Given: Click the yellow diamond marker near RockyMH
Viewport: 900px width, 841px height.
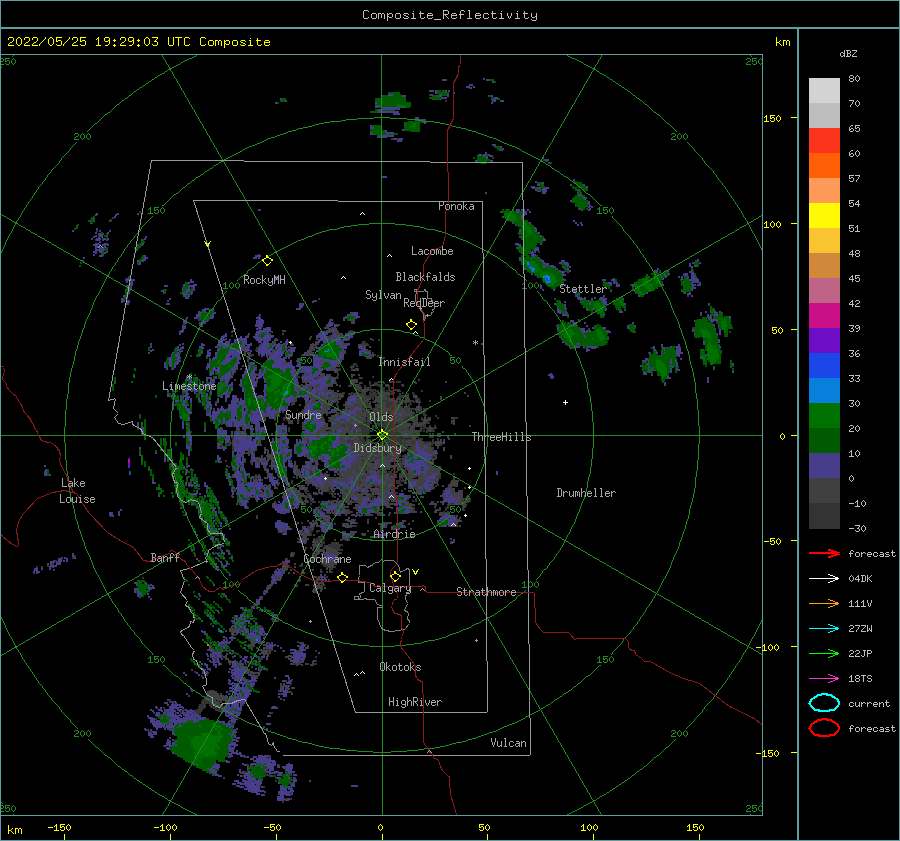Looking at the screenshot, I should coord(267,261).
